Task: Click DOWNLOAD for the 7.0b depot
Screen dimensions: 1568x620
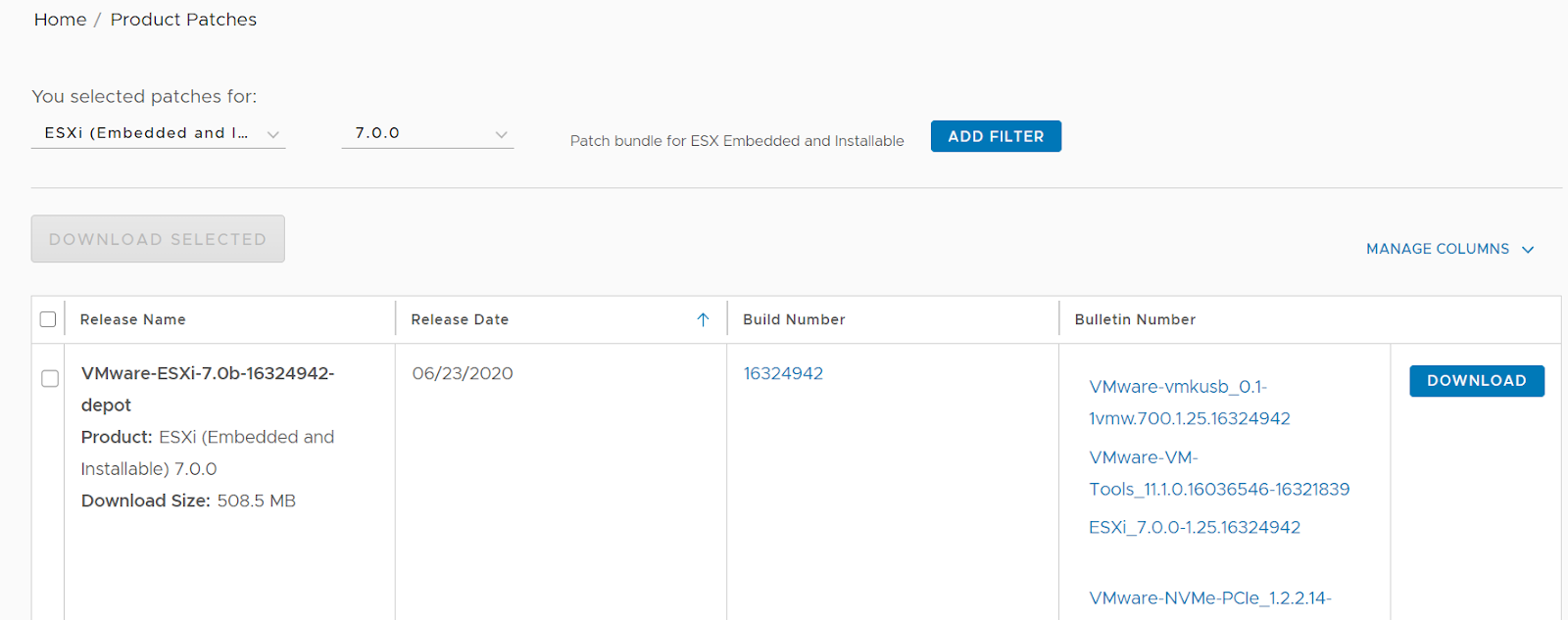Action: click(x=1477, y=381)
